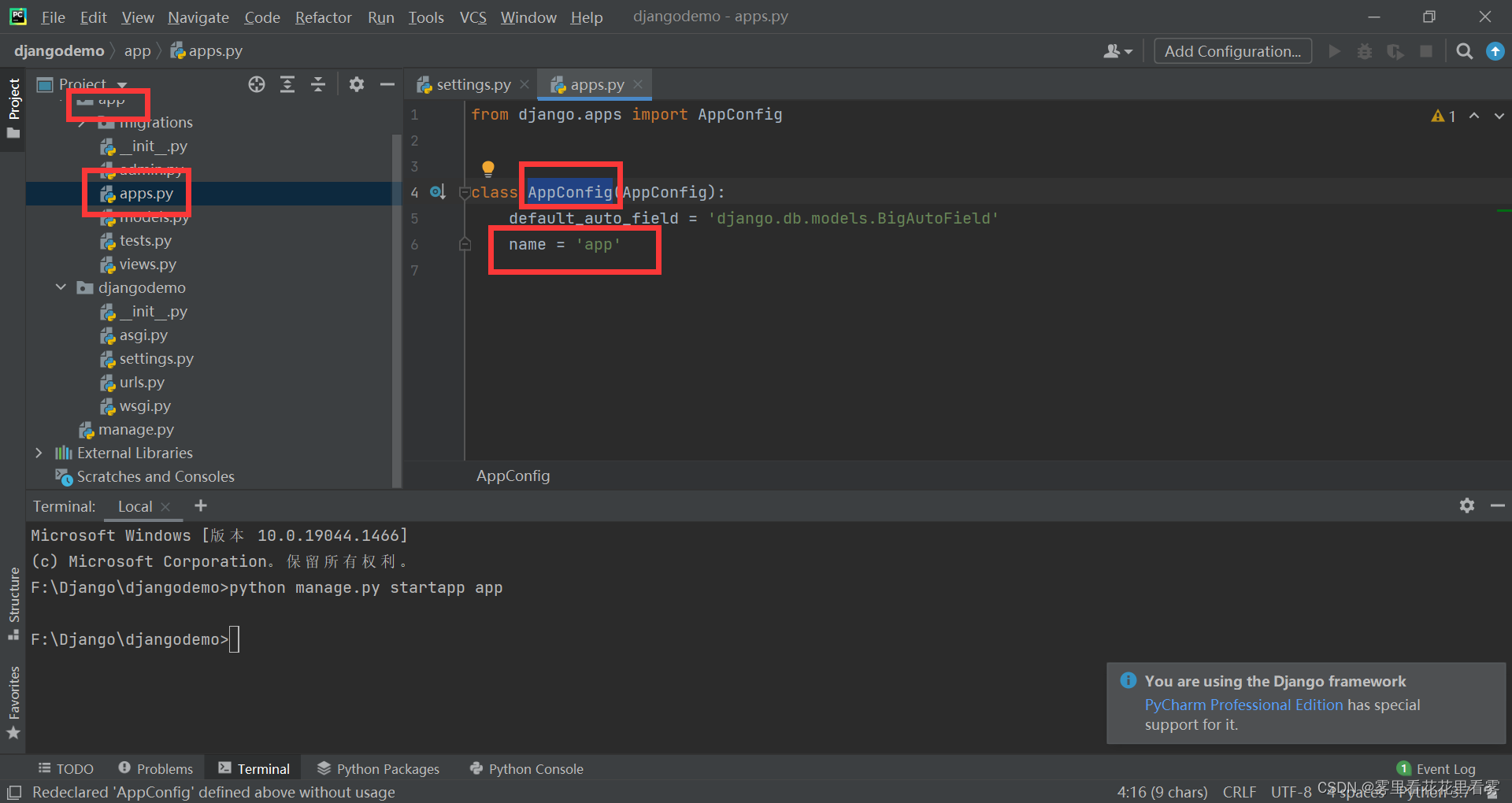The height and width of the screenshot is (803, 1512).
Task: Click Collapse All icon in Project panel
Action: point(318,84)
